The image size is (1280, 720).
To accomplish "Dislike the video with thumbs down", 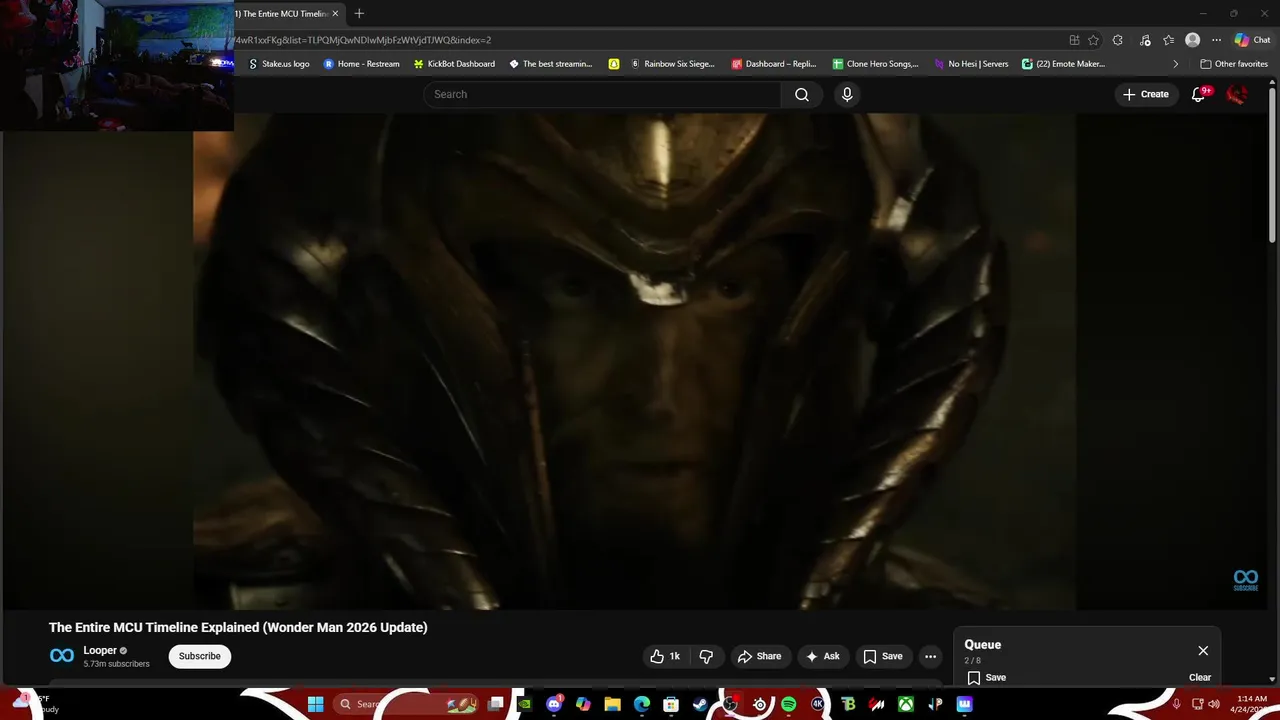I will pos(706,656).
